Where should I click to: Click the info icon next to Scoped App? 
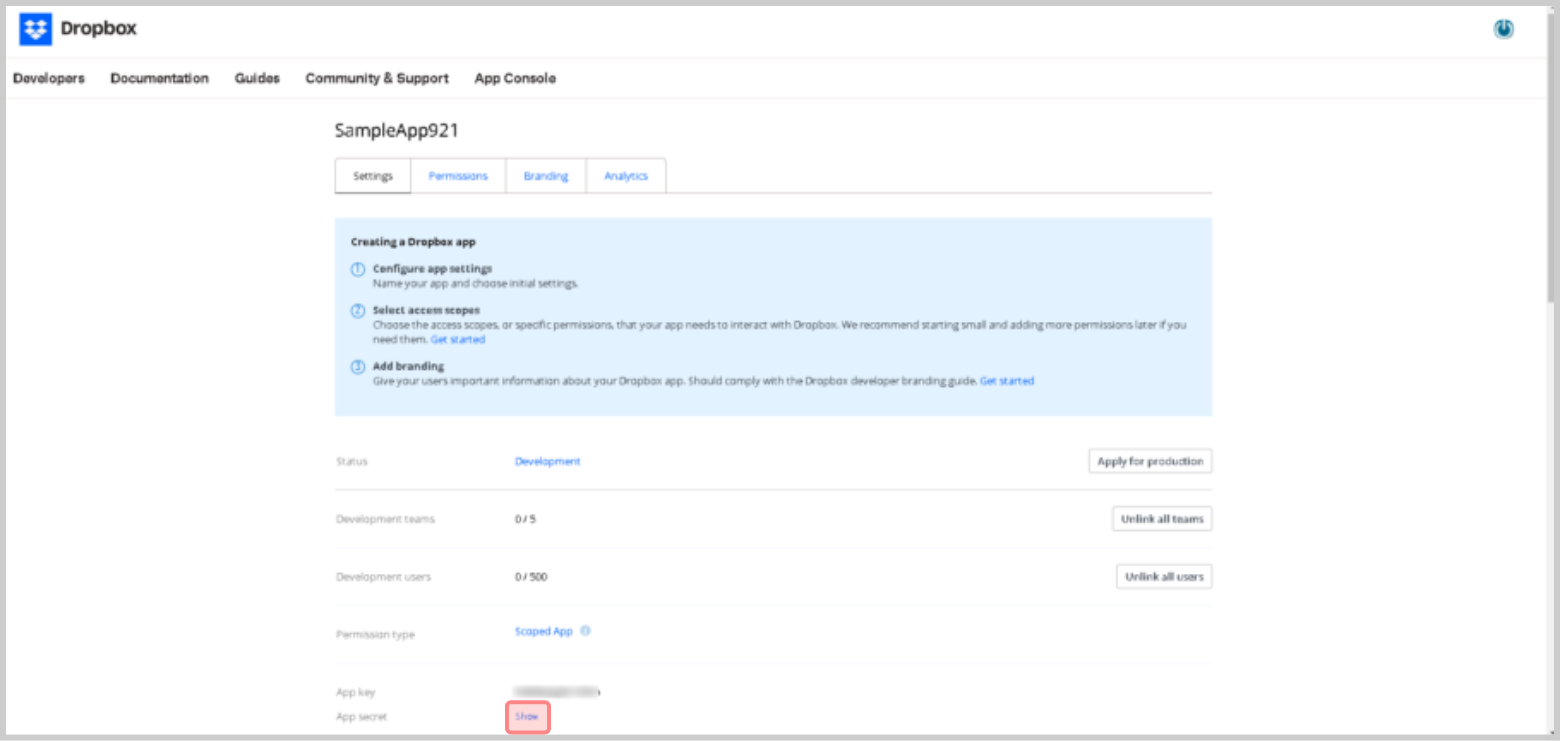(586, 631)
